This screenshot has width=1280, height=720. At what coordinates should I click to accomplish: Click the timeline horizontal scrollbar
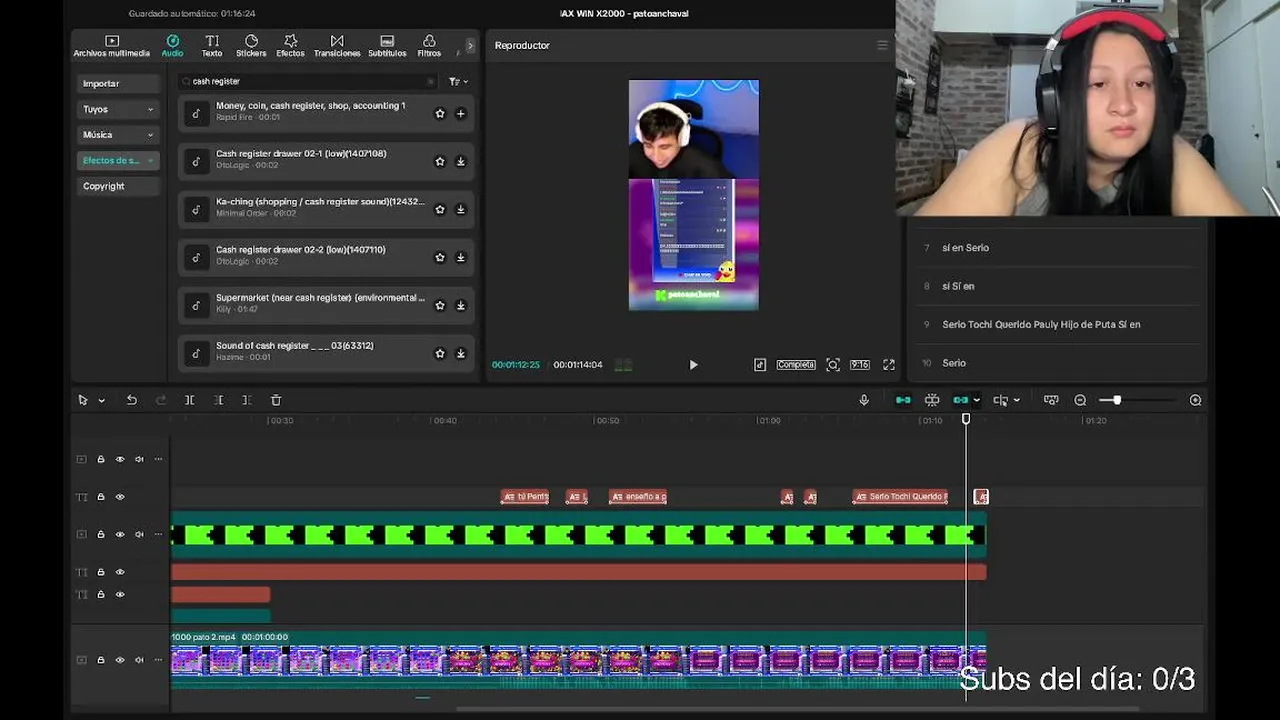click(x=797, y=710)
